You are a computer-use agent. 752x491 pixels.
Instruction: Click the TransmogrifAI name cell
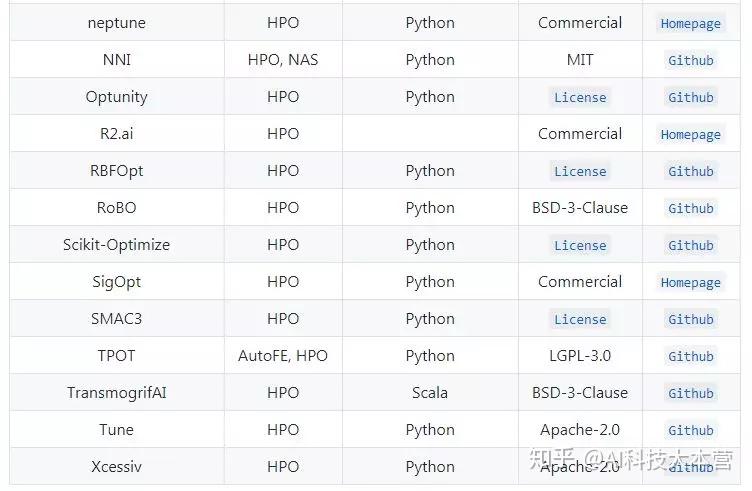(116, 393)
